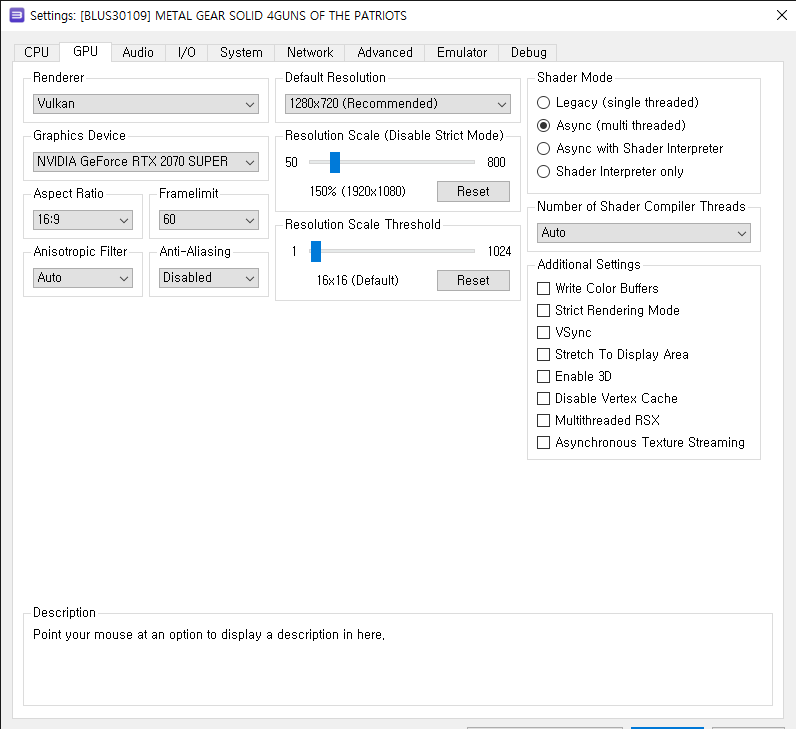Click the 150% (1920x1080) scale text
This screenshot has height=729, width=796.
(358, 191)
